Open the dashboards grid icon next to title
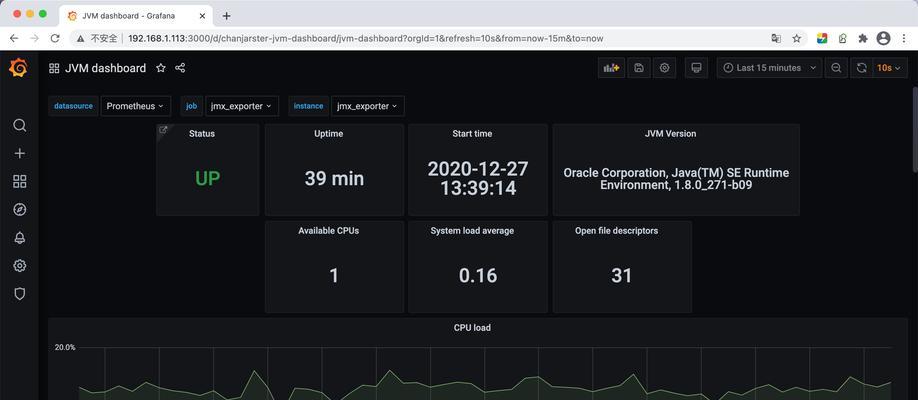Image resolution: width=918 pixels, height=400 pixels. click(x=54, y=69)
